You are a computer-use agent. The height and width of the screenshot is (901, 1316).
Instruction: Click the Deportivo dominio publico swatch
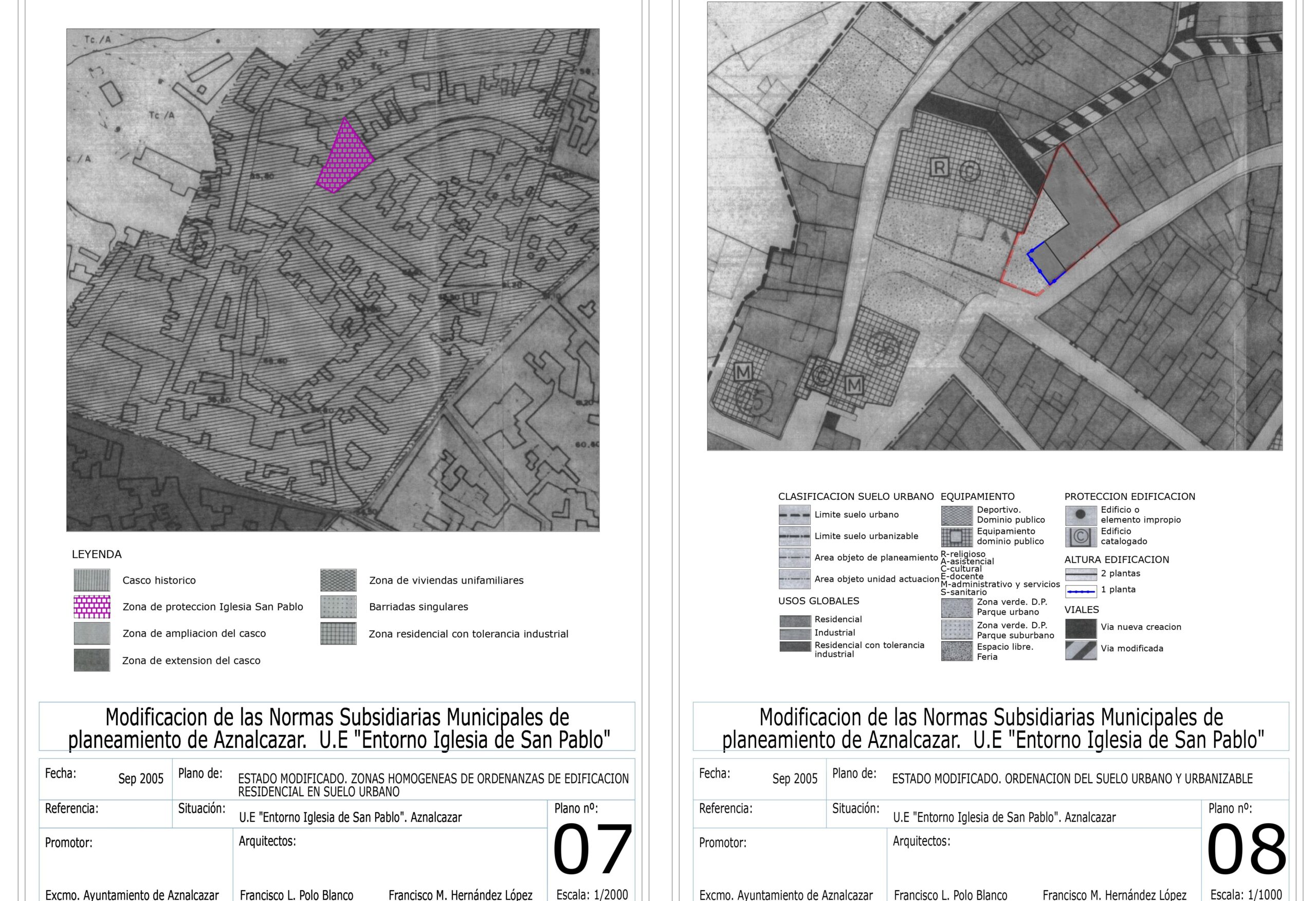point(957,516)
